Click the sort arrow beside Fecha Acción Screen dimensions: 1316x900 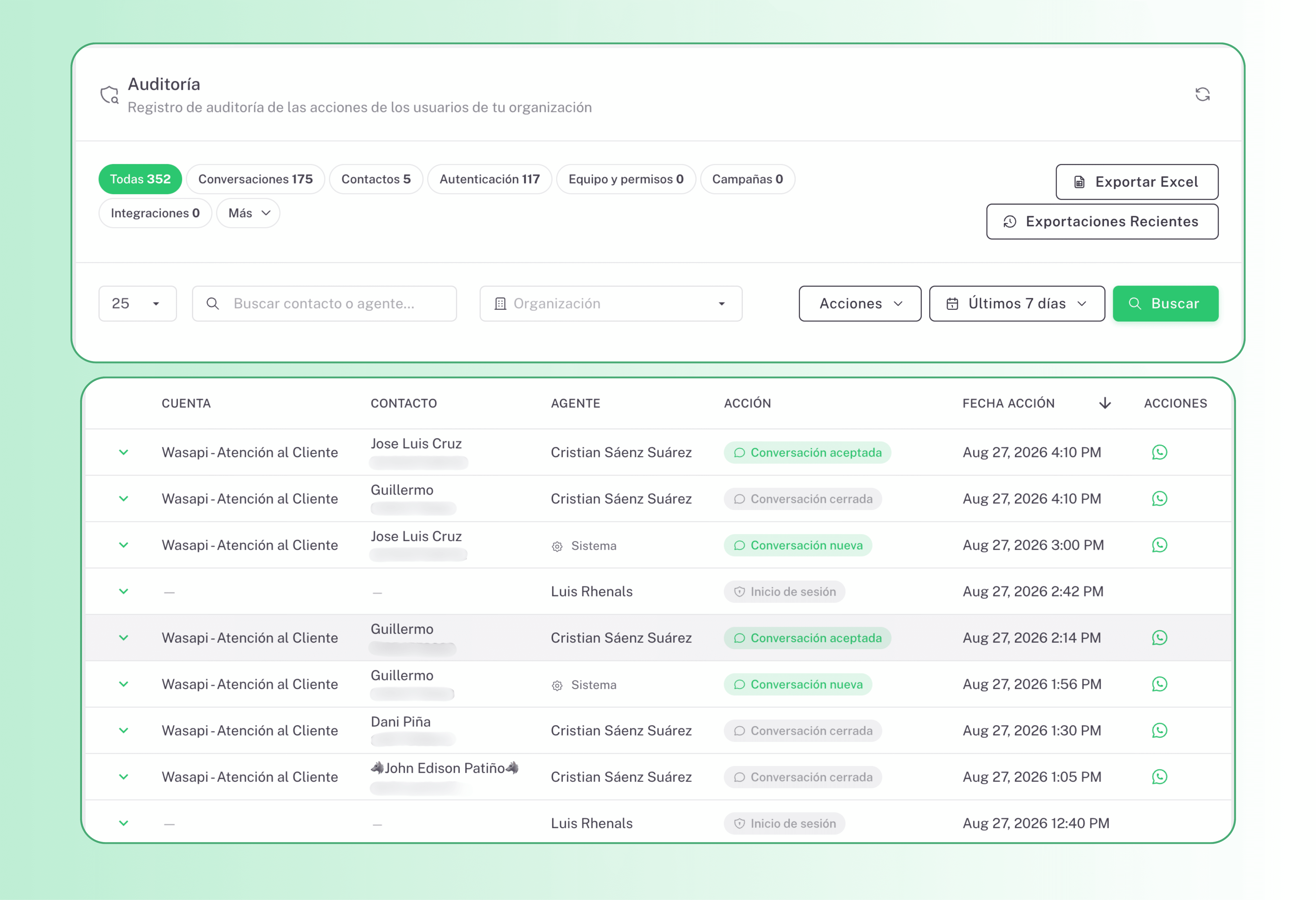[1105, 403]
